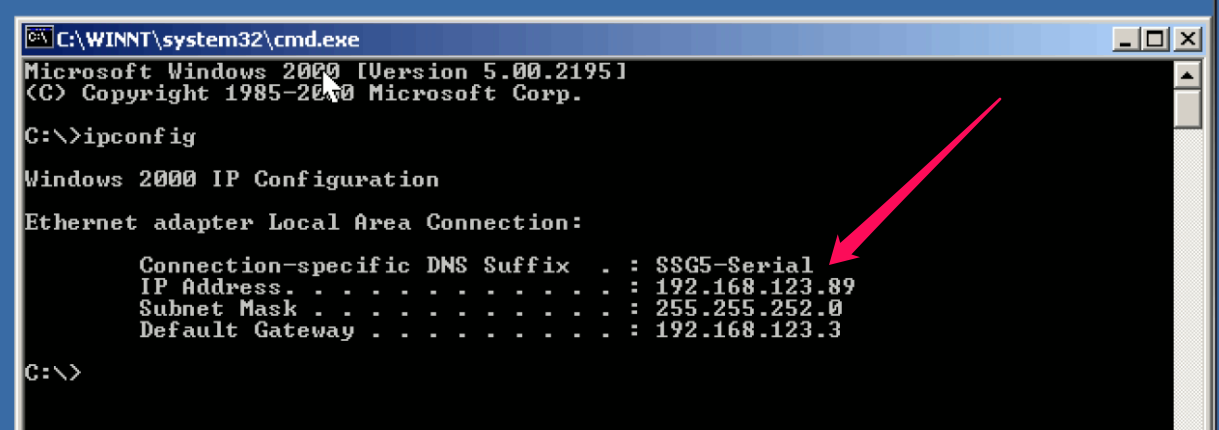Close the cmd.exe window
The height and width of the screenshot is (430, 1219).
click(x=1187, y=40)
